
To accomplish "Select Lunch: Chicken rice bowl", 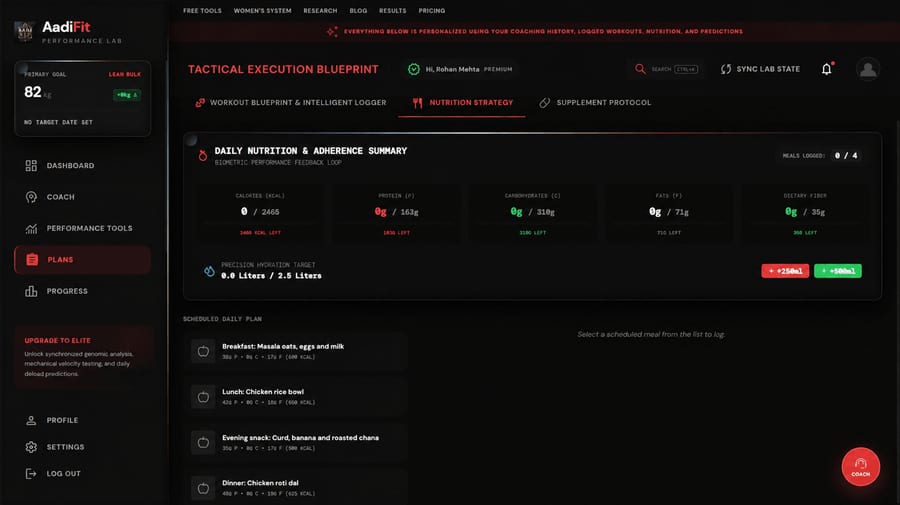I will (297, 397).
